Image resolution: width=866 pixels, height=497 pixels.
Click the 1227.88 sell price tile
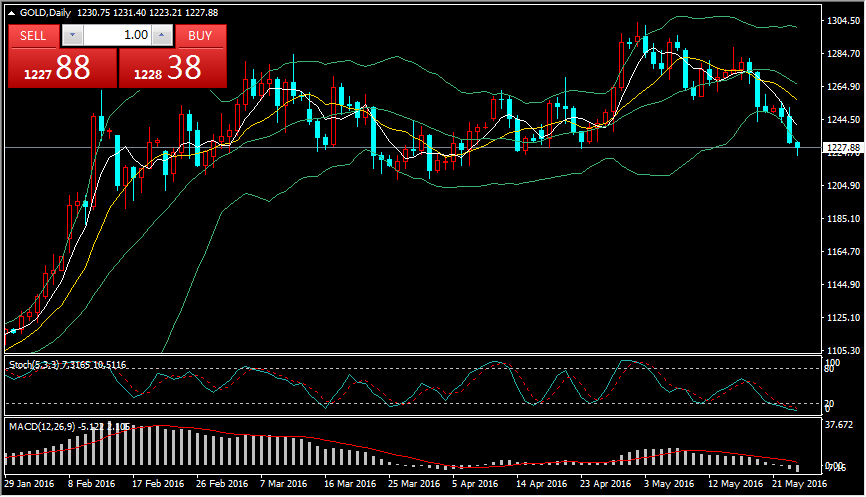[62, 68]
